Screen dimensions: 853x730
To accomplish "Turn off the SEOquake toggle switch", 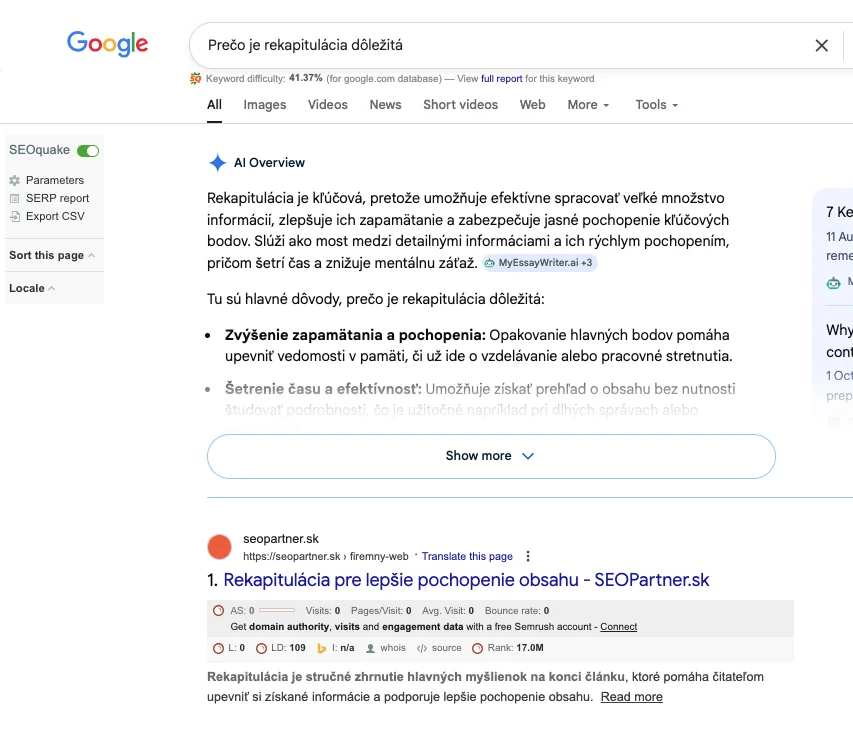I will pos(88,150).
